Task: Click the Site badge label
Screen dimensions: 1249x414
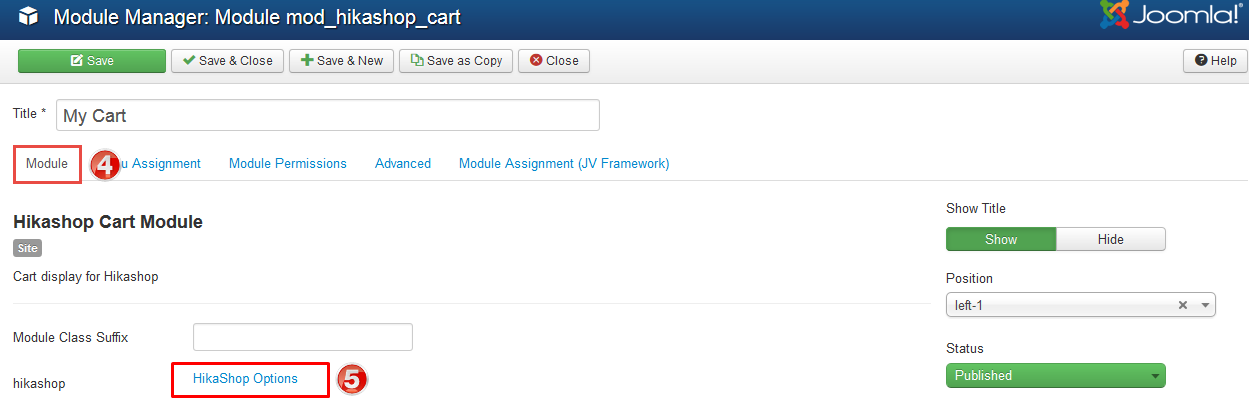Action: coord(28,248)
